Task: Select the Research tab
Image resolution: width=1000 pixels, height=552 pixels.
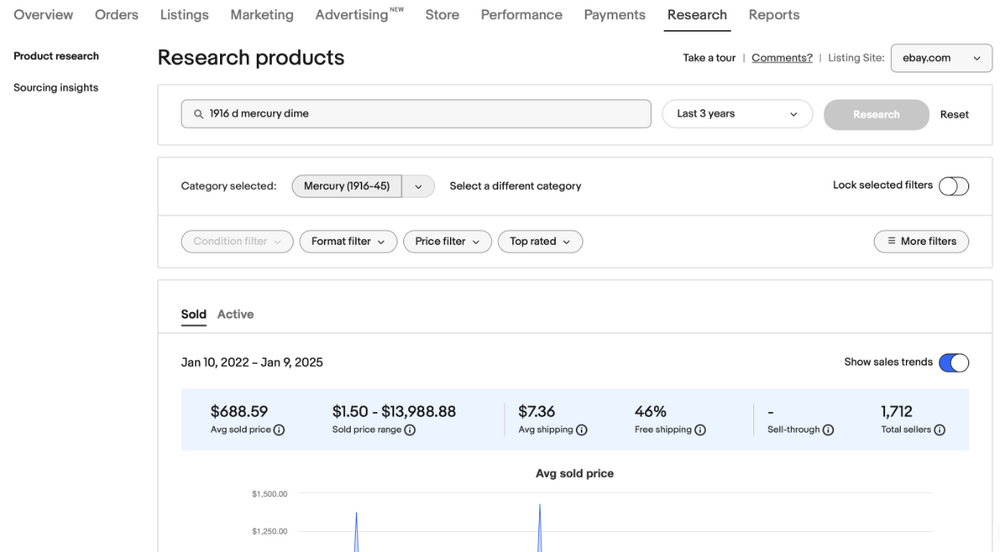Action: pos(697,15)
